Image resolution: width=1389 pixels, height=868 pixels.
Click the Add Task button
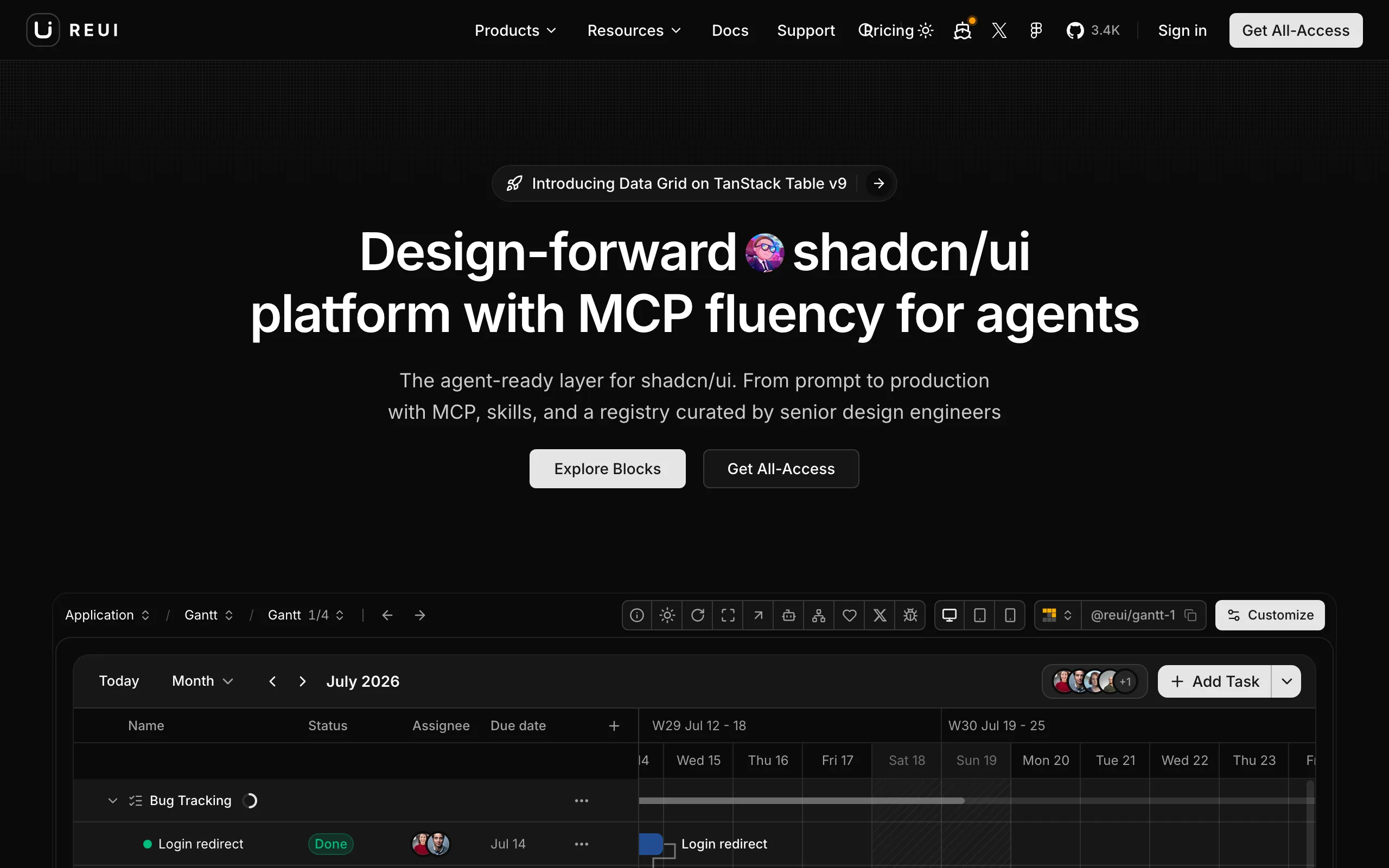1214,681
